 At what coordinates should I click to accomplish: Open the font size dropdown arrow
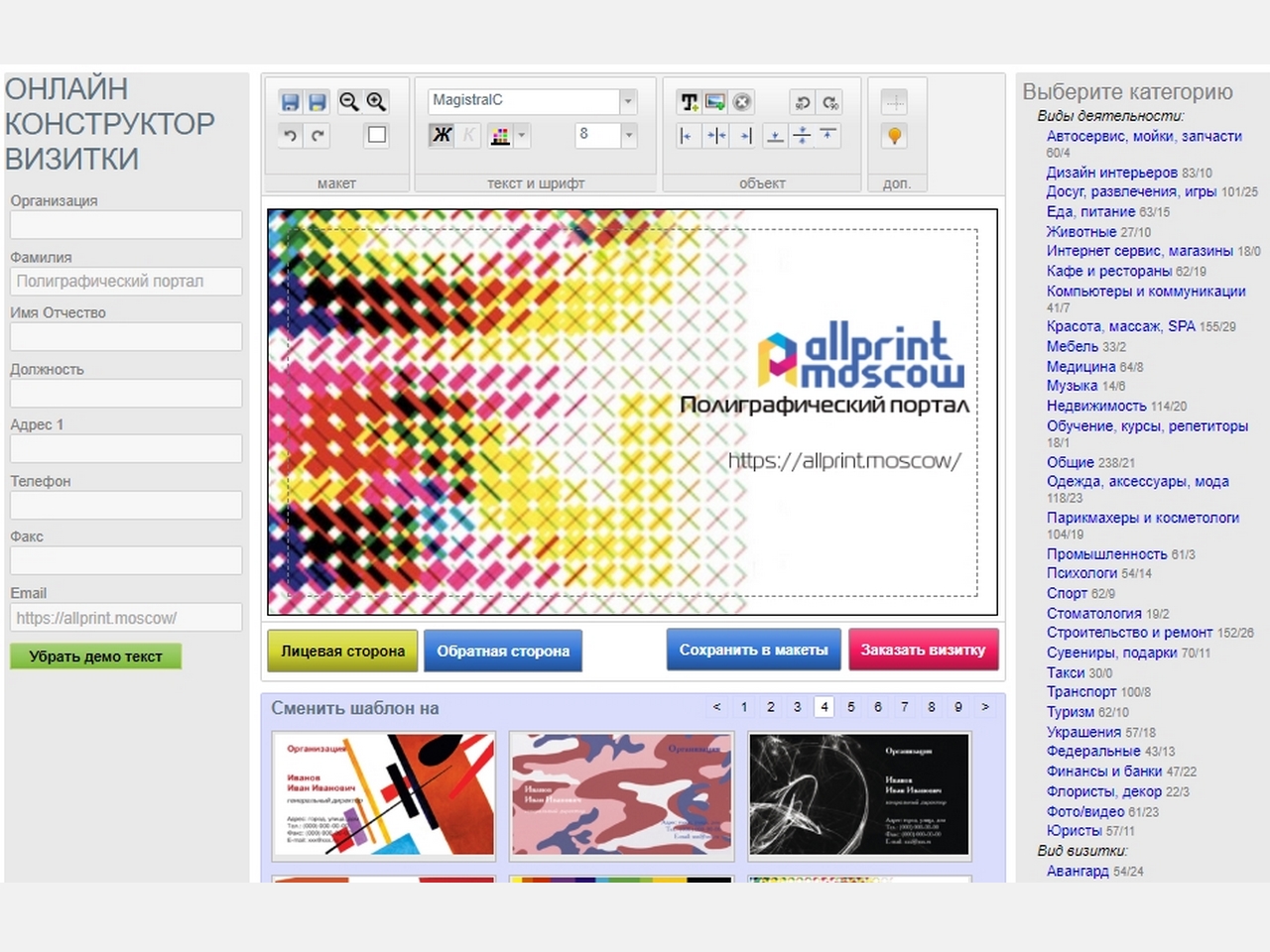coord(628,135)
